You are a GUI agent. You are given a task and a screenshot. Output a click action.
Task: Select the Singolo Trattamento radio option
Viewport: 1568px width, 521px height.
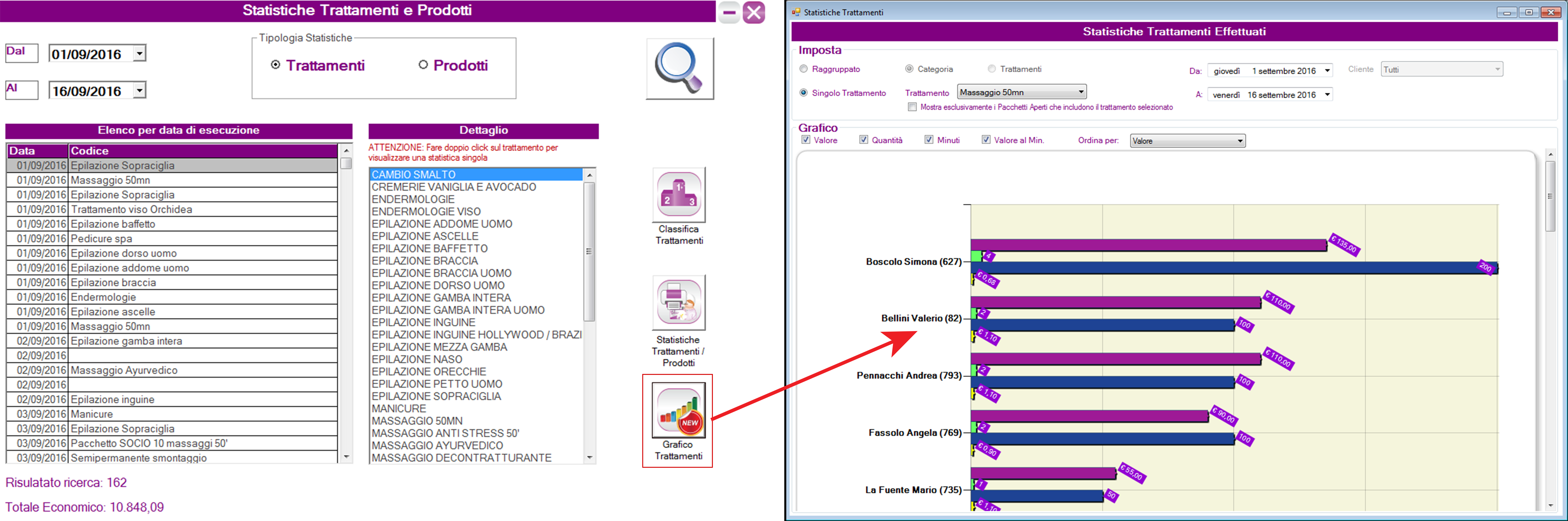click(803, 92)
